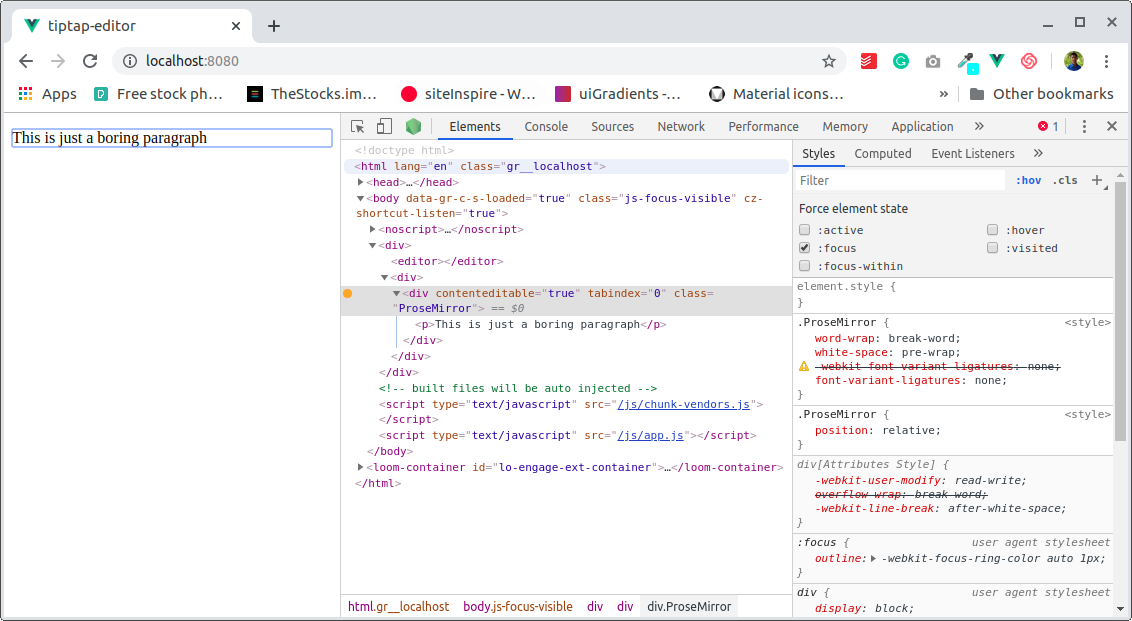Image resolution: width=1132 pixels, height=621 pixels.
Task: Open the Vue devtools extension icon
Action: pos(997,61)
